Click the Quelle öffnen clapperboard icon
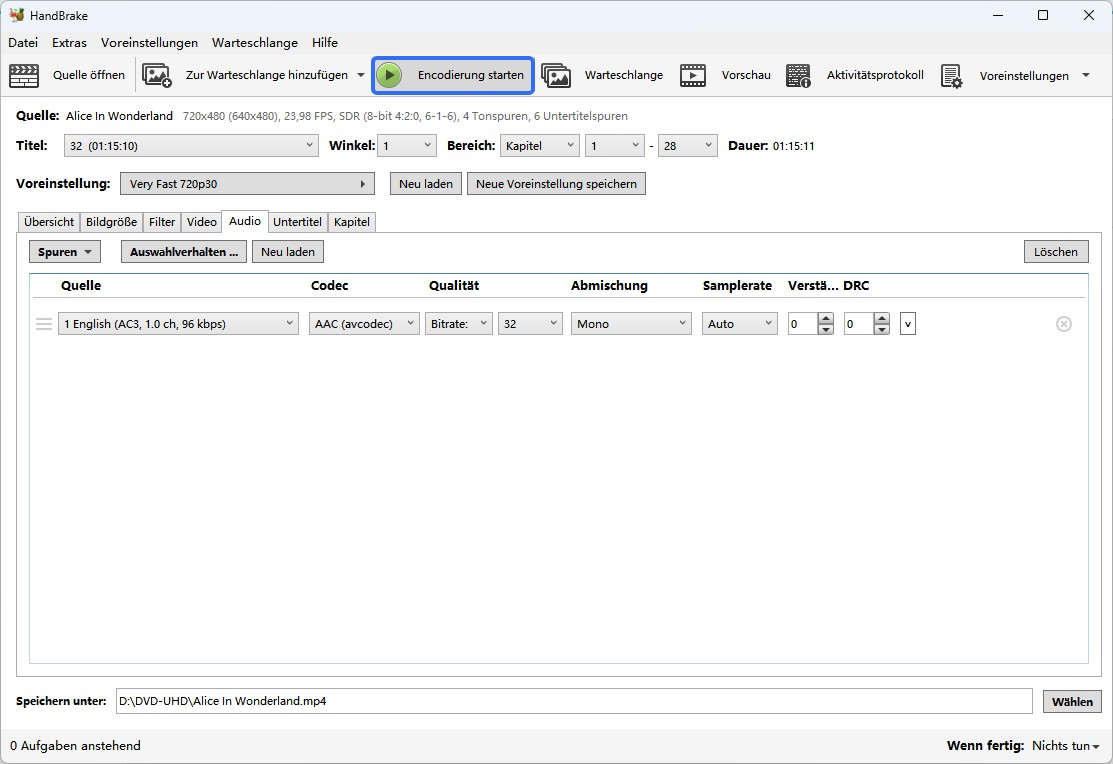Viewport: 1113px width, 764px height. tap(24, 75)
